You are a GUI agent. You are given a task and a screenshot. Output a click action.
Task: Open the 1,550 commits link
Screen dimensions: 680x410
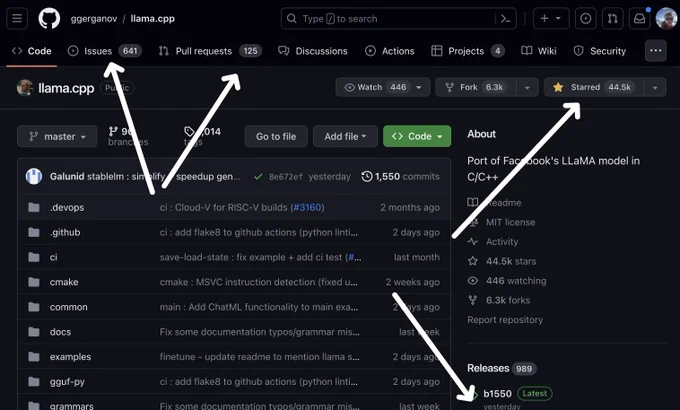(x=401, y=177)
